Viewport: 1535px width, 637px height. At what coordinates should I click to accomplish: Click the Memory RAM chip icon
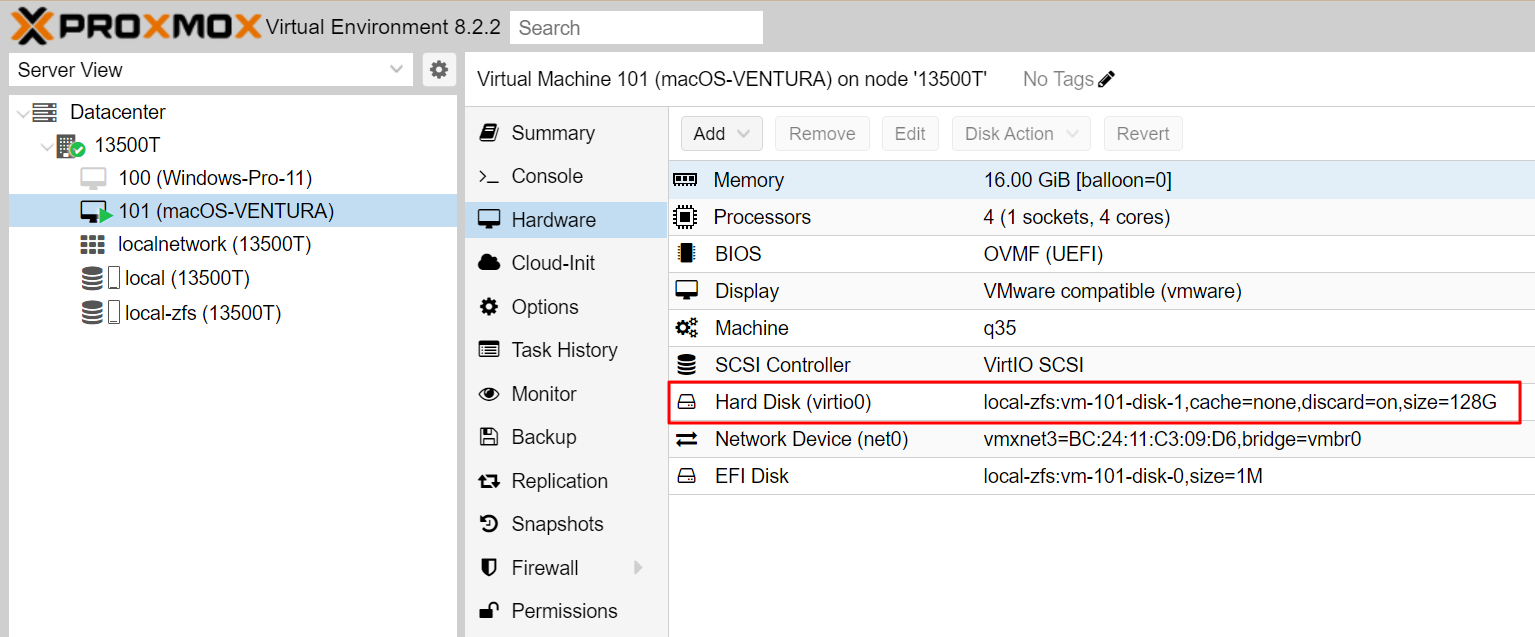point(686,180)
